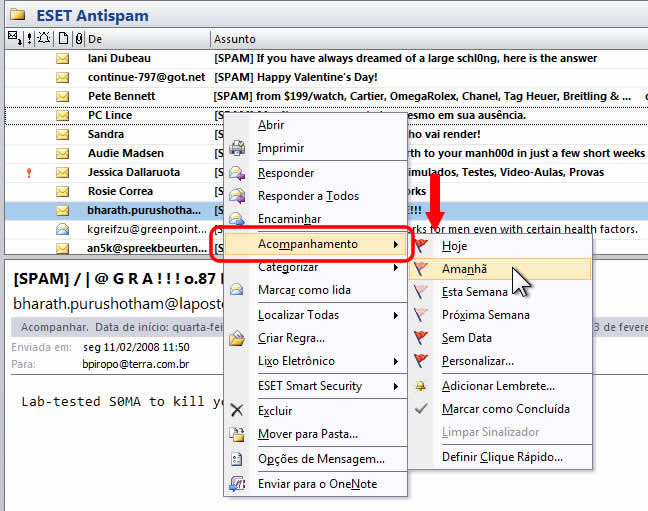Click the bell icon beside Adicionar Lembrete
648x511 pixels.
pyautogui.click(x=421, y=386)
